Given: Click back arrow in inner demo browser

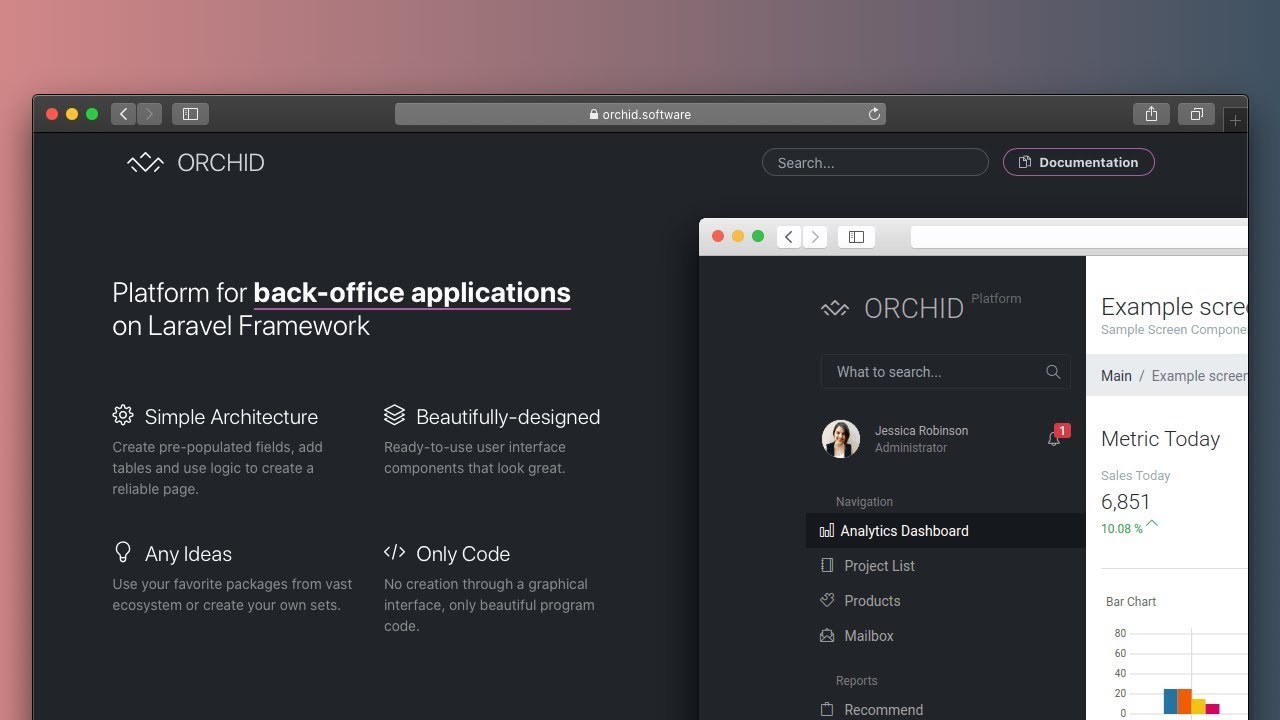Looking at the screenshot, I should [789, 237].
